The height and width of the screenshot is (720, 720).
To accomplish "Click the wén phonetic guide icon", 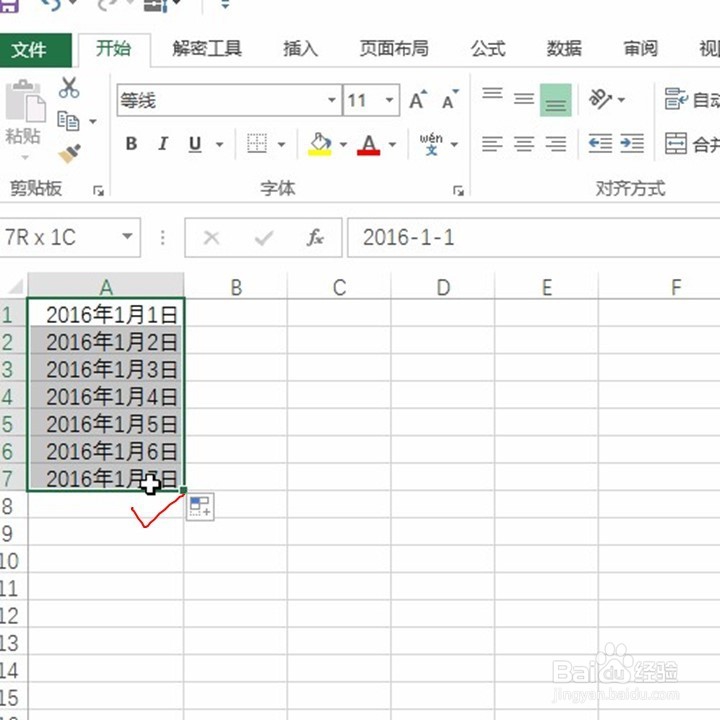I will coord(431,144).
